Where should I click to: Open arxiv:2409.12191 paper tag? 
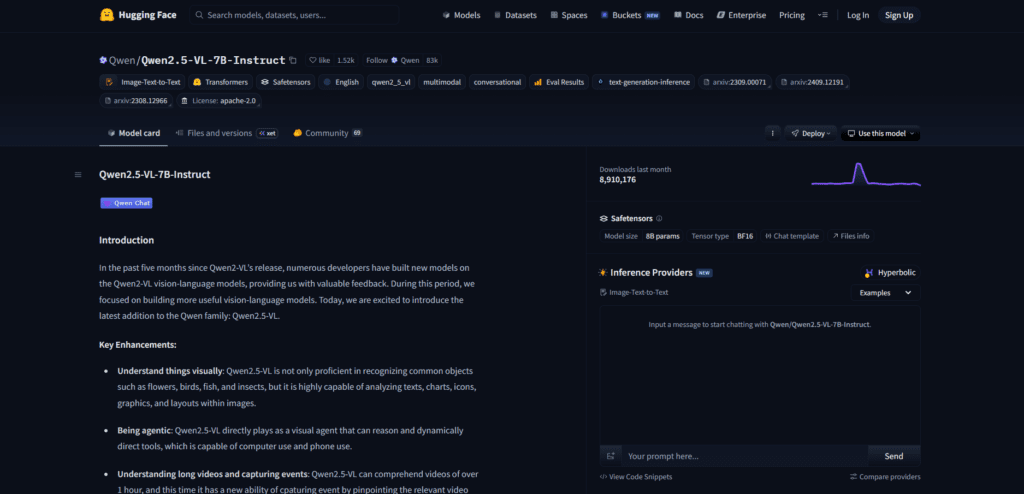pyautogui.click(x=812, y=82)
